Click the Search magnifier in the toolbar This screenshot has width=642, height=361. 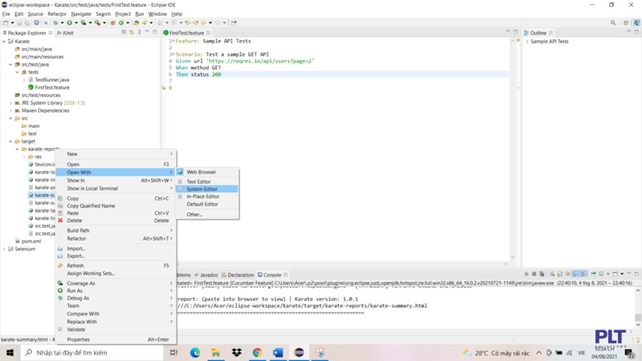tap(613, 23)
